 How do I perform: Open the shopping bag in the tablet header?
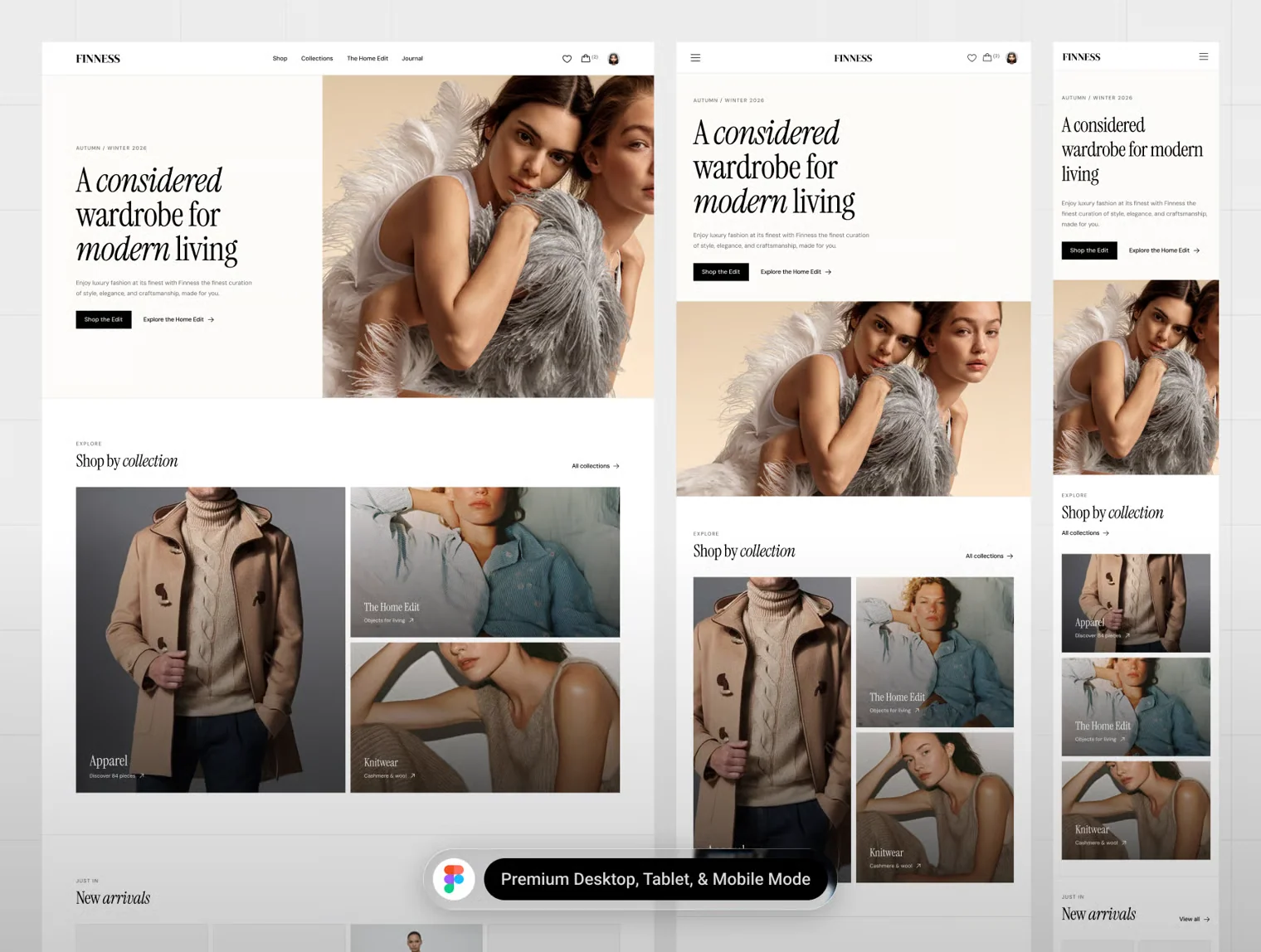tap(987, 57)
